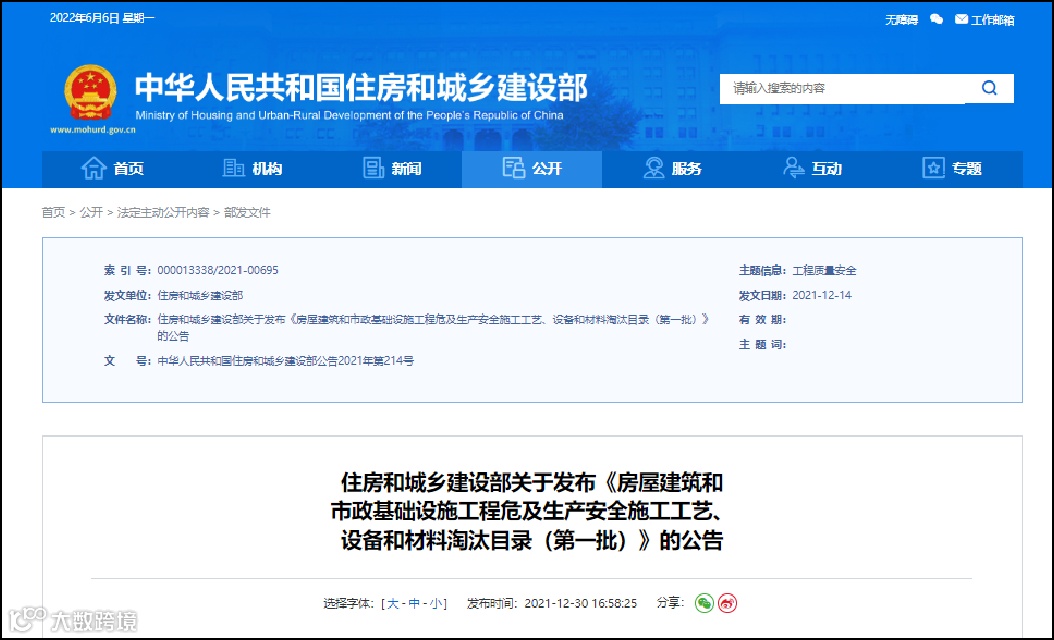This screenshot has height=640, width=1054.
Task: Click the document icon beside 公开
Action: point(514,168)
